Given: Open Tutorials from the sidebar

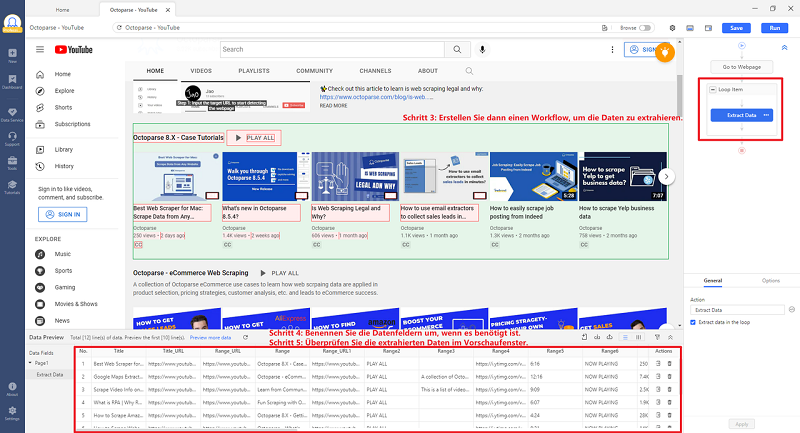Looking at the screenshot, I should tap(12, 187).
